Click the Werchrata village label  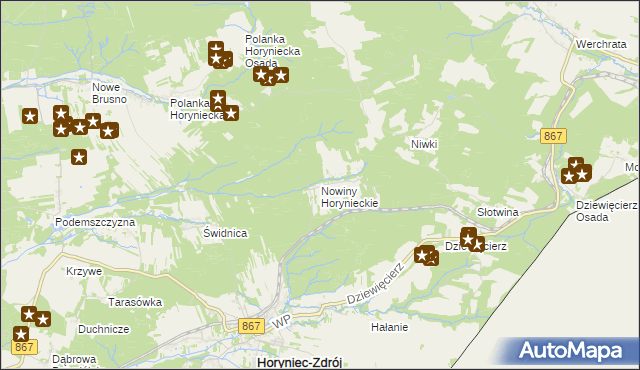tap(601, 44)
